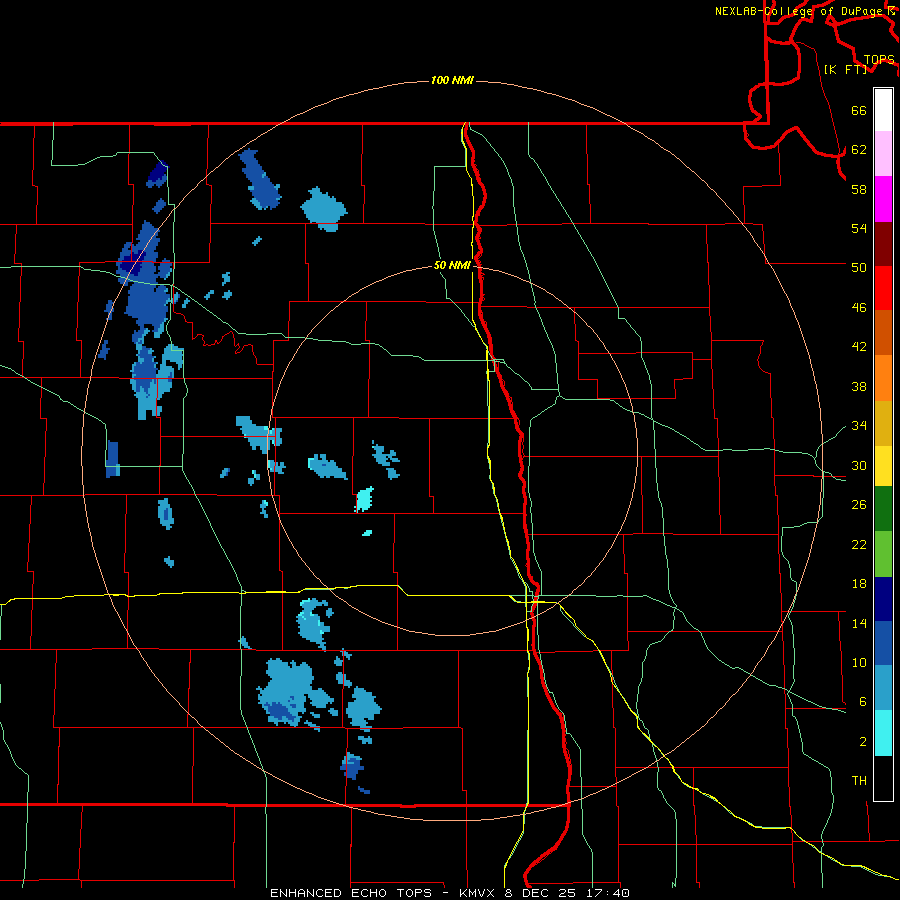The height and width of the screenshot is (900, 900).
Task: Click the 50 NMI range ring label
Action: [452, 265]
